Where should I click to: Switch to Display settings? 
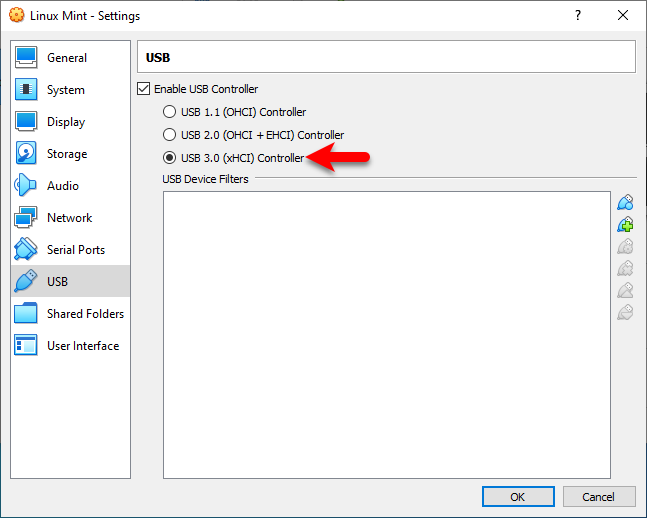66,122
